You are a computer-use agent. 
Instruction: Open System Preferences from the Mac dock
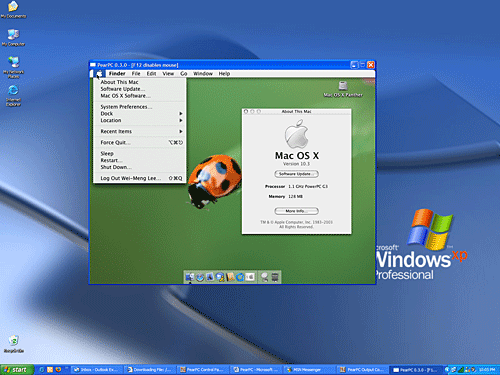[x=250, y=277]
